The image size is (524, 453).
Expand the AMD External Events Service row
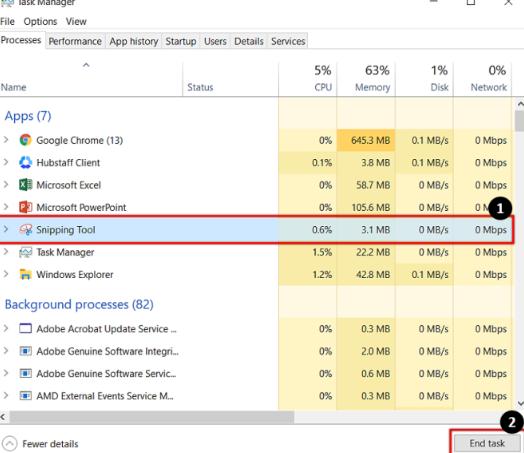[6, 396]
